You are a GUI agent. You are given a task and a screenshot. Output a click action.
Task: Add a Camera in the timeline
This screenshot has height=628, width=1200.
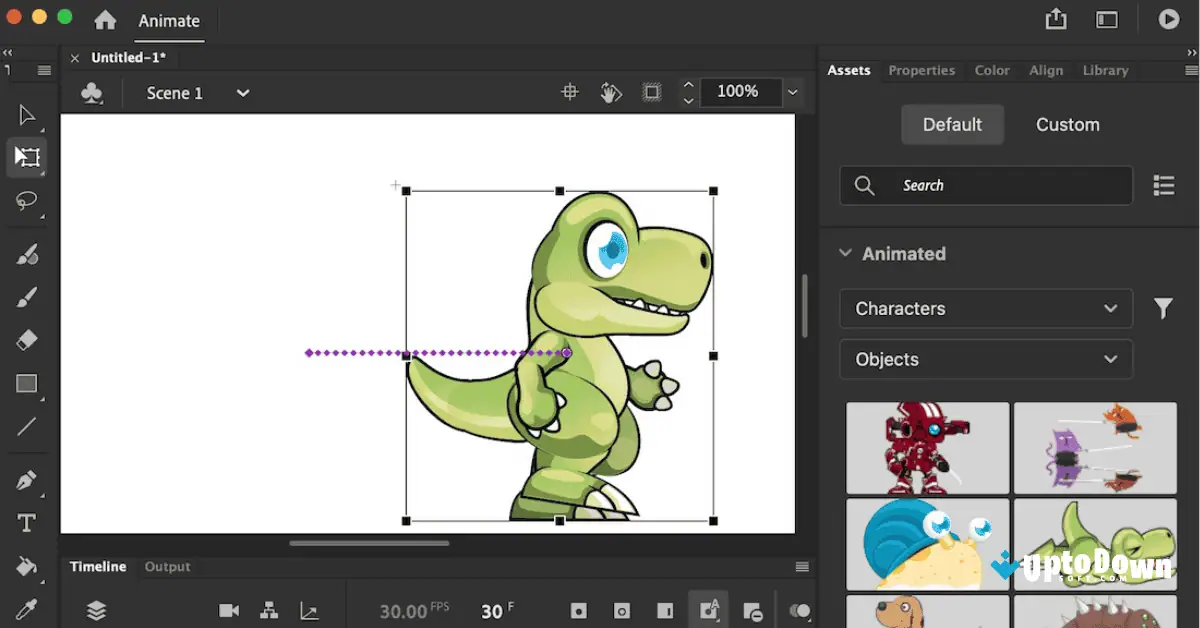click(229, 611)
